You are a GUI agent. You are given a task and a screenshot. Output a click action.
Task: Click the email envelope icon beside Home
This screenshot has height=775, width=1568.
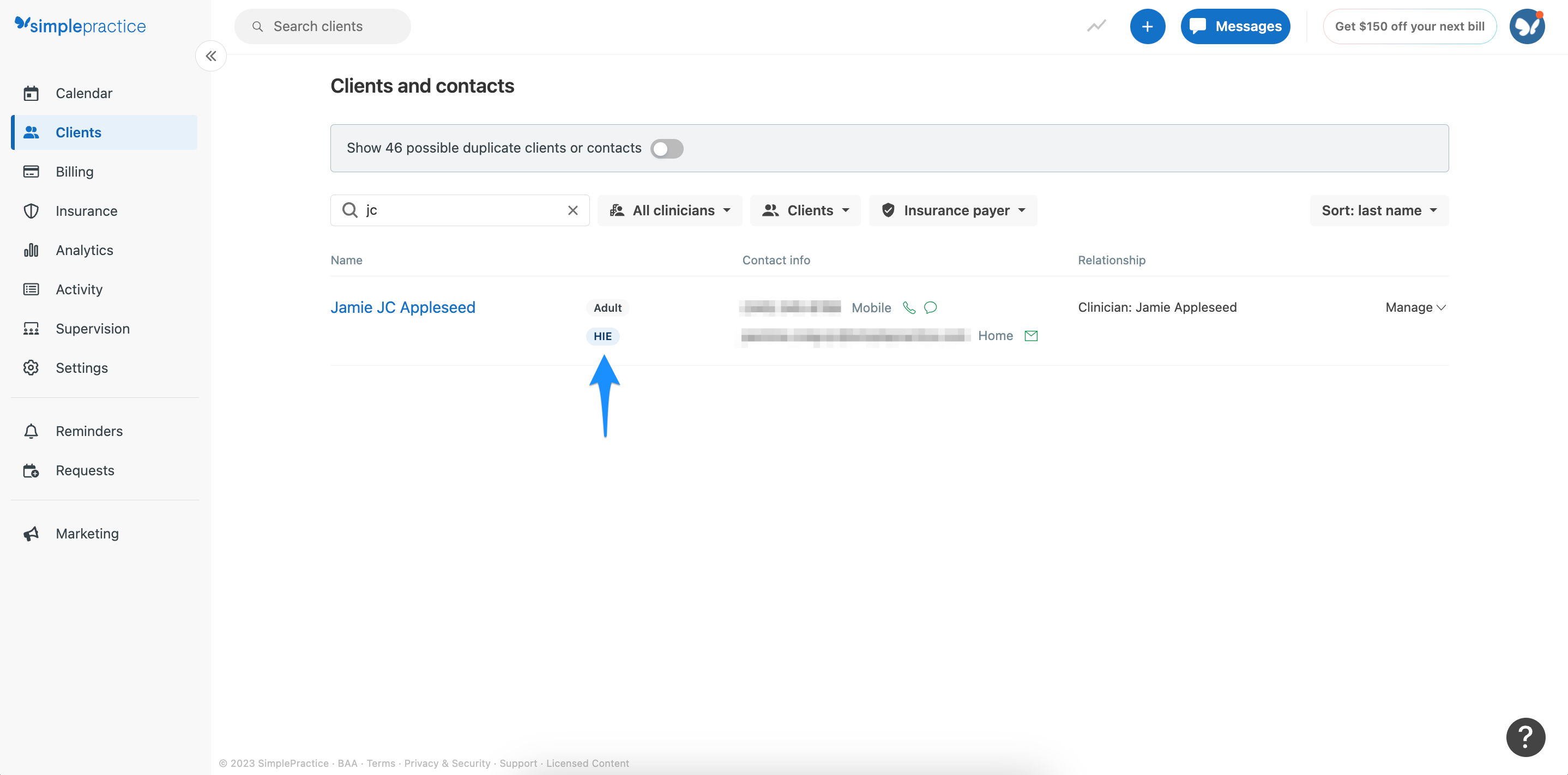(x=1030, y=336)
